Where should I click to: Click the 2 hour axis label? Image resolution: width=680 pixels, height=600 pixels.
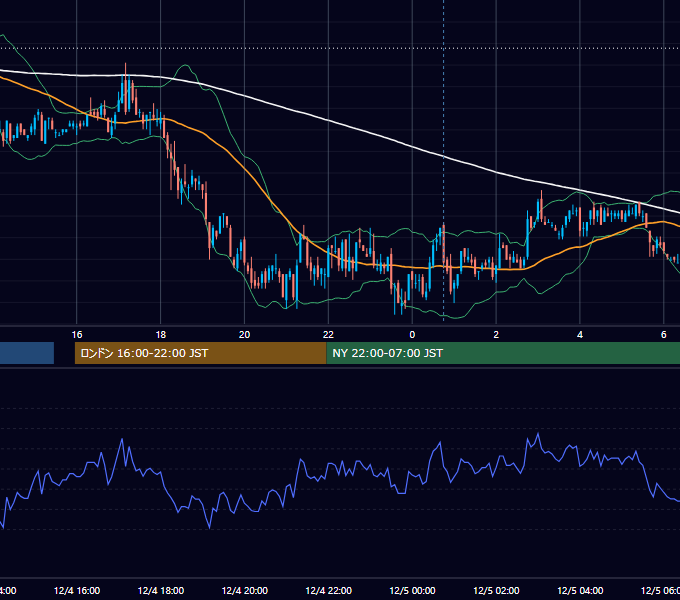coord(496,334)
